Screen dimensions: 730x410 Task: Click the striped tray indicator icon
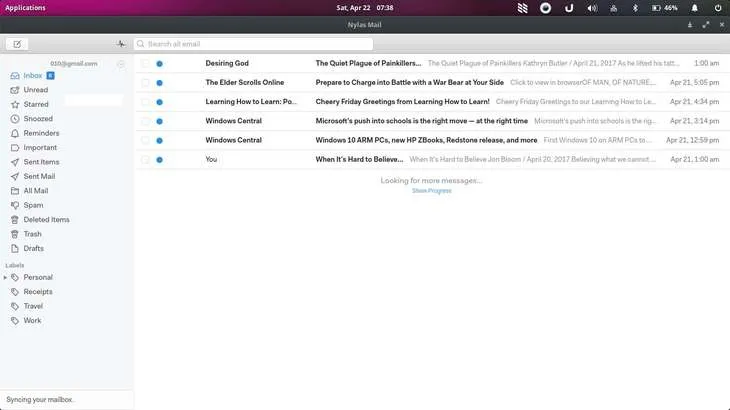coord(522,8)
